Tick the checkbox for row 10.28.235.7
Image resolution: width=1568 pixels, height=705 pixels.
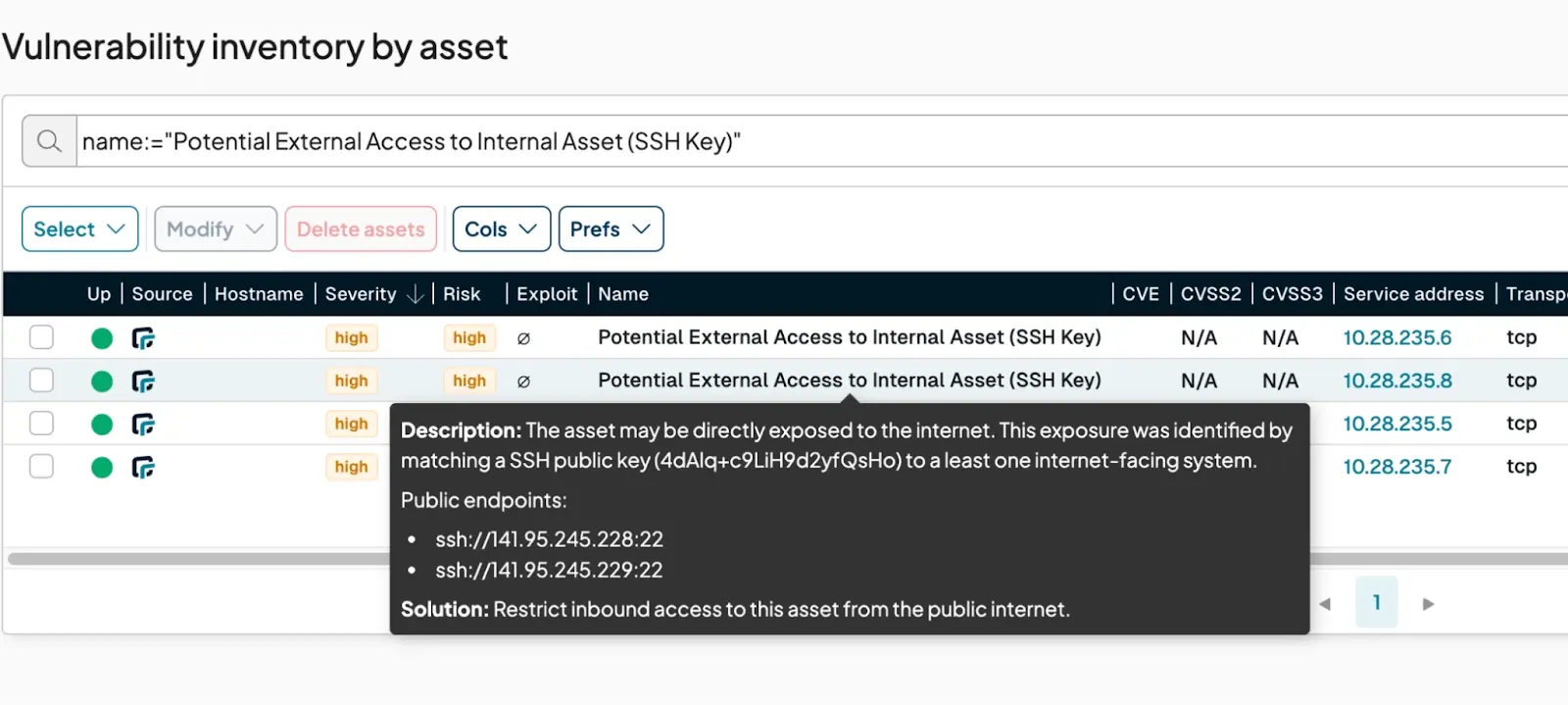click(41, 467)
